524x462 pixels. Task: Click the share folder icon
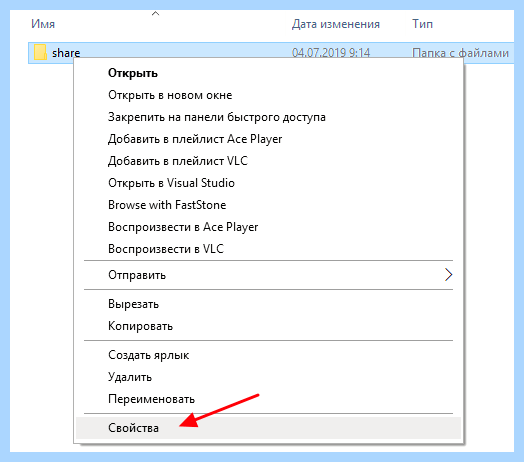(40, 52)
